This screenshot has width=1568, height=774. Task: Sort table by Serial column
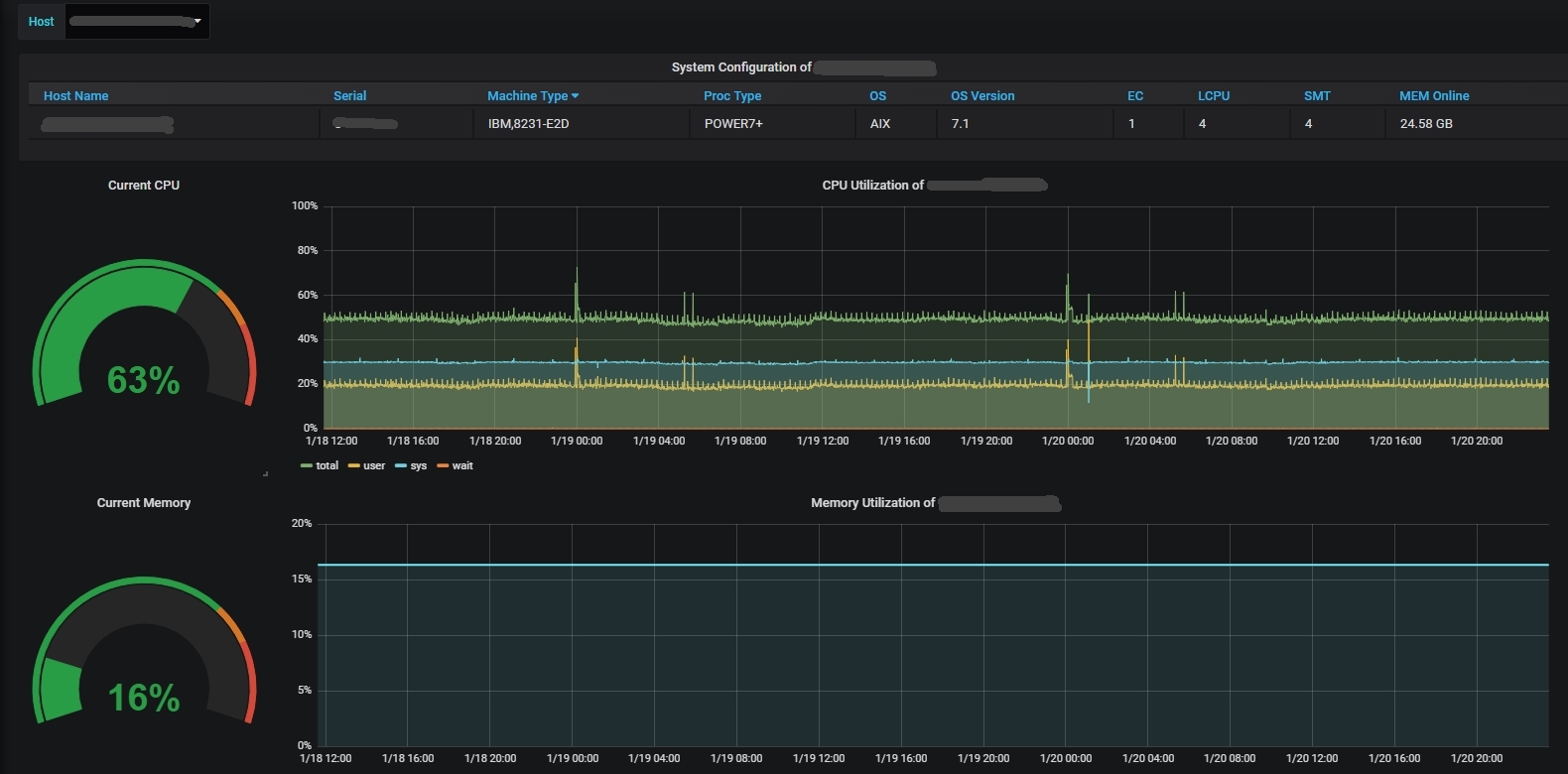(349, 96)
